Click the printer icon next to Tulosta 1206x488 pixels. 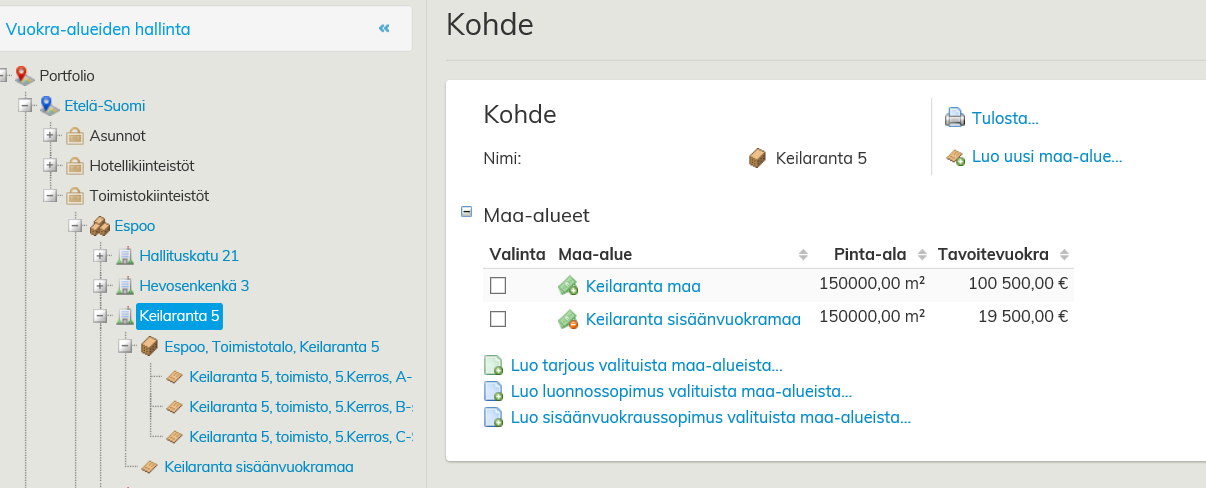[x=955, y=118]
